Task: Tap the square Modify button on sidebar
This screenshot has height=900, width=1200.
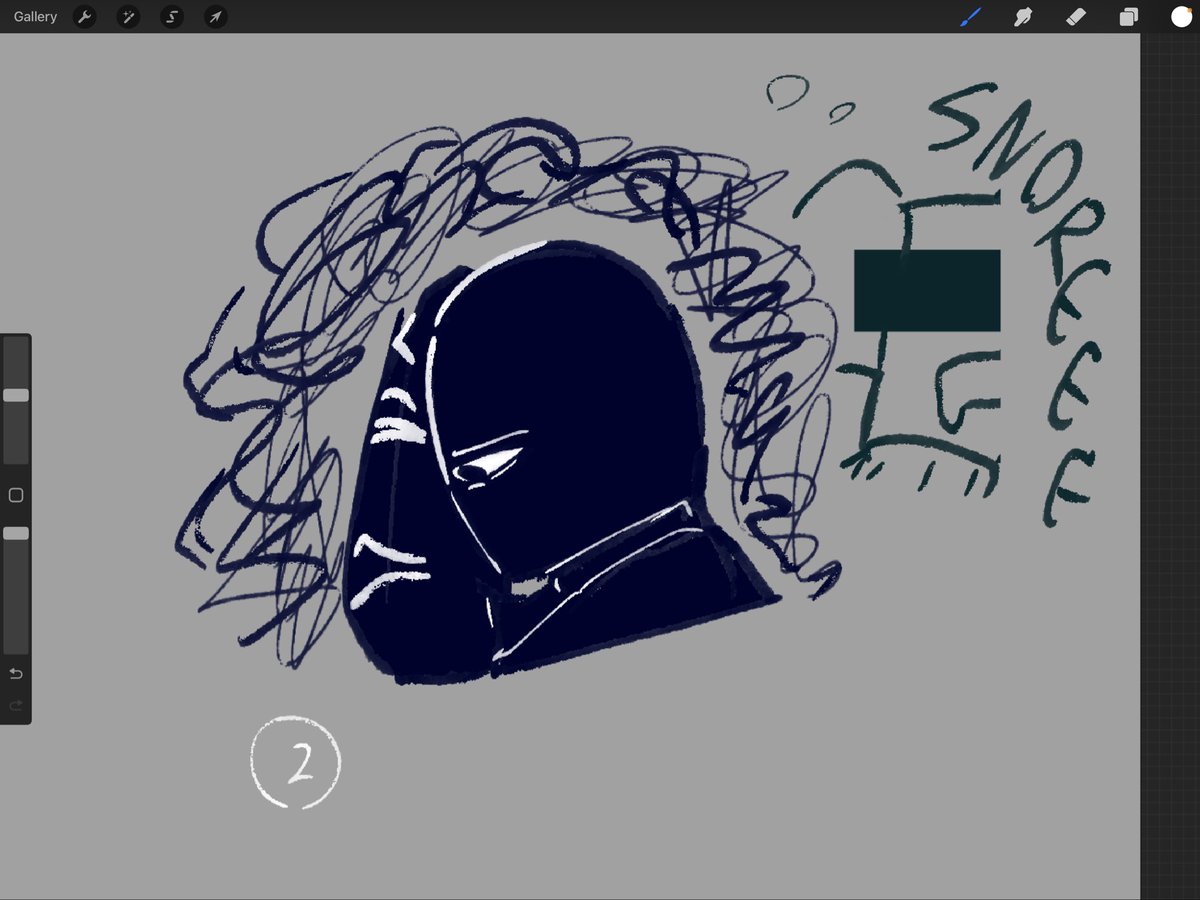Action: [15, 495]
